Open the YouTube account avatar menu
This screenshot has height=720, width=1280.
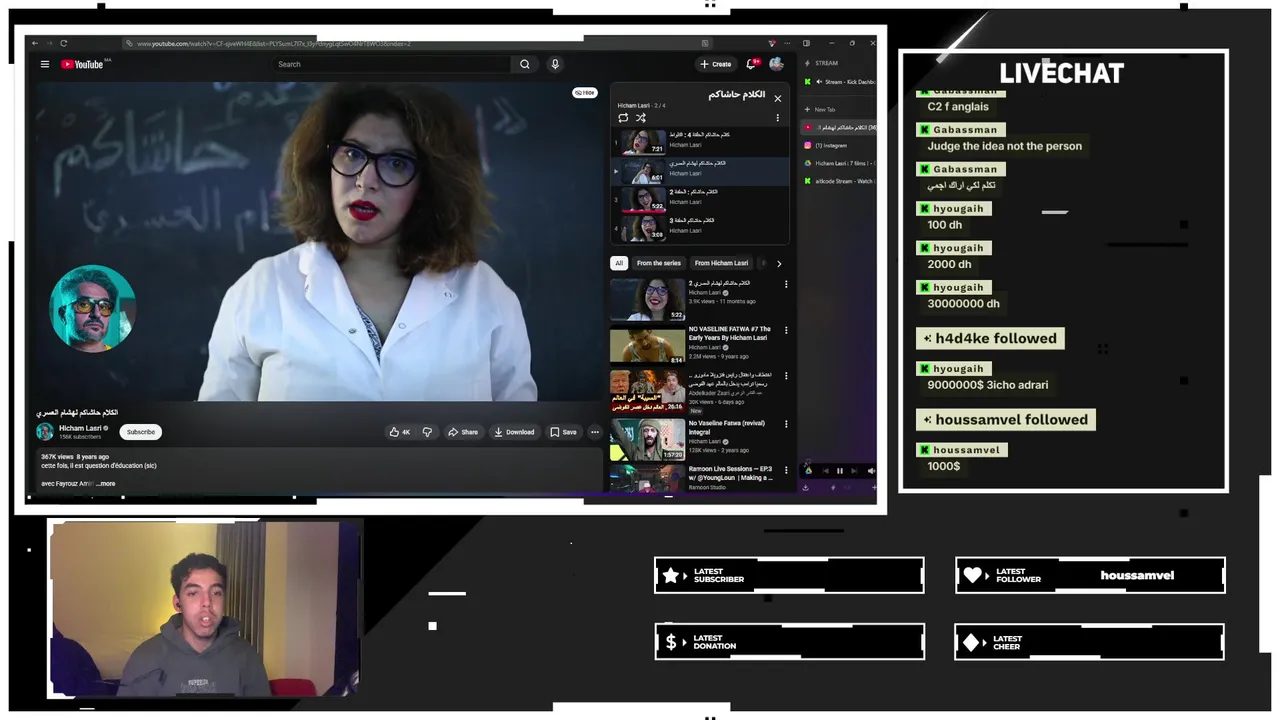click(x=776, y=64)
